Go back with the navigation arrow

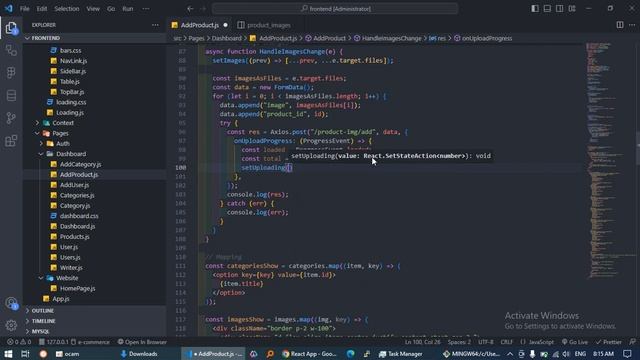coord(190,9)
